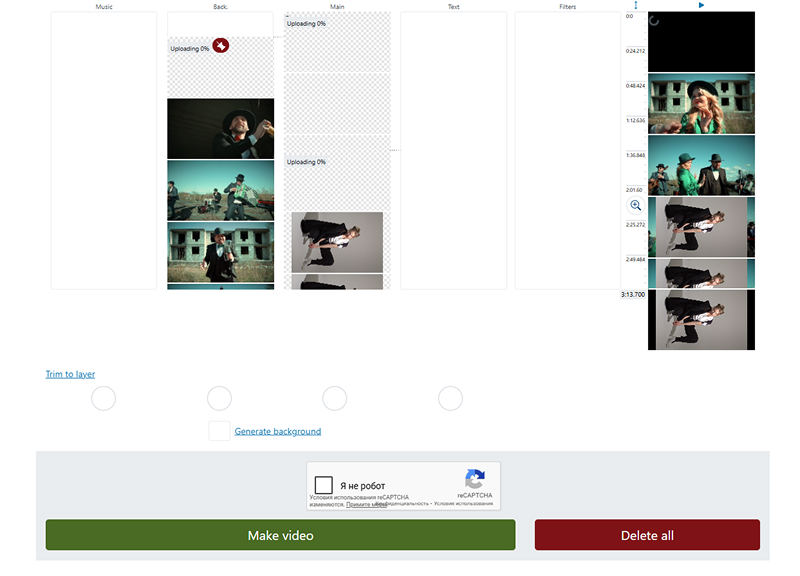Select the Music column header
The width and height of the screenshot is (800, 576).
coord(104,7)
